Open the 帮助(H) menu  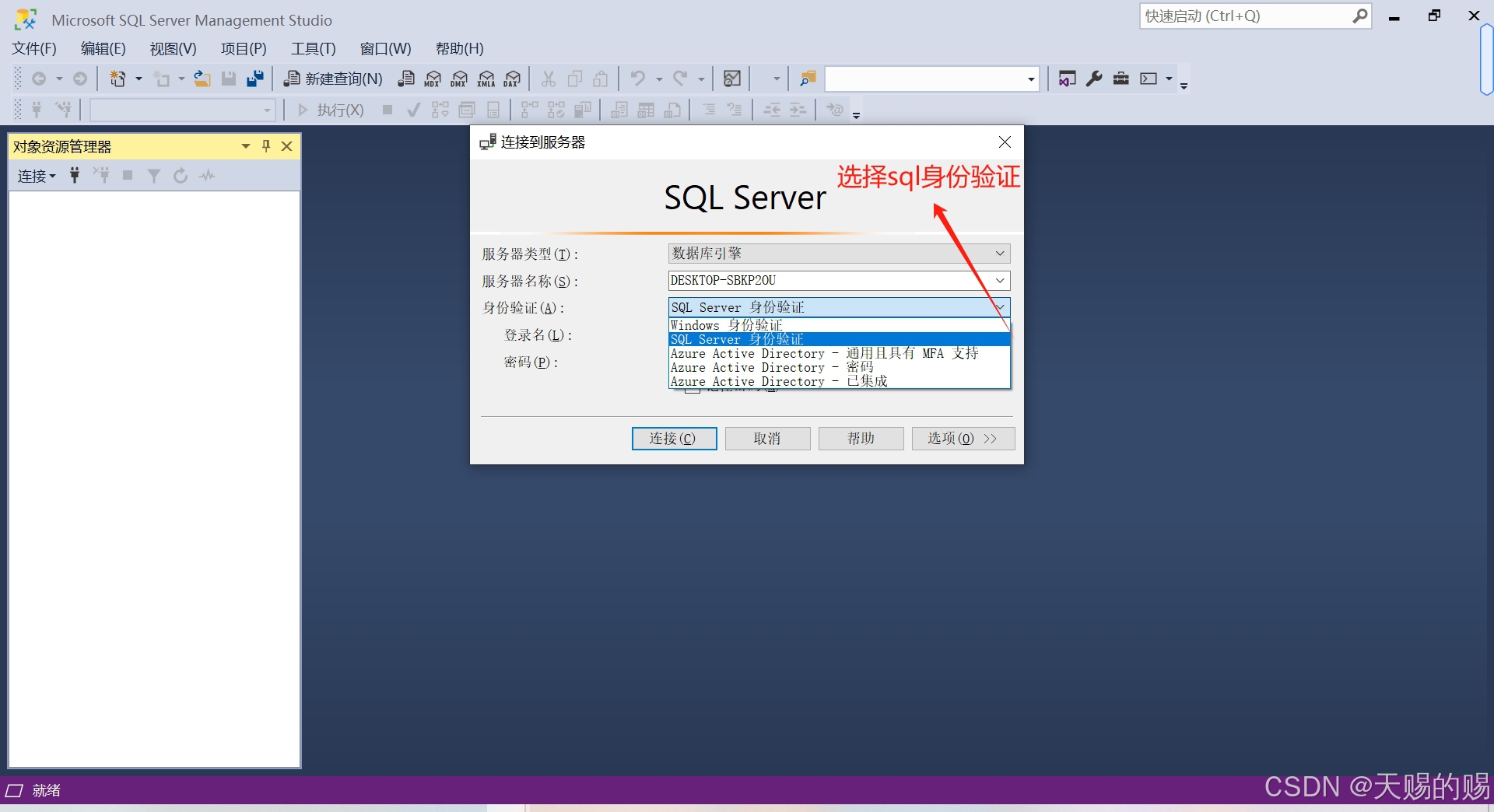(x=459, y=48)
